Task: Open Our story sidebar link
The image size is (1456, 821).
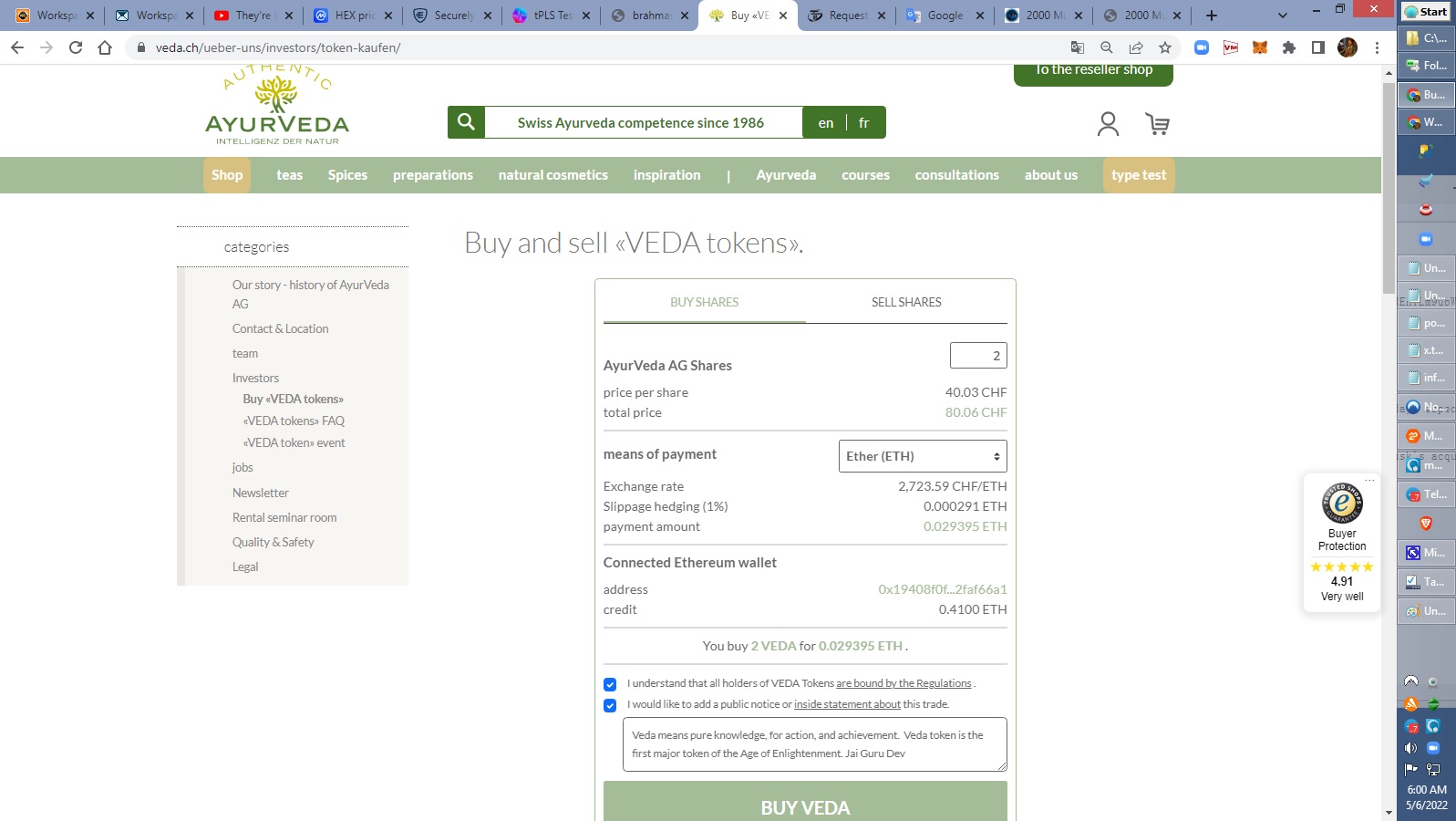Action: (x=310, y=294)
